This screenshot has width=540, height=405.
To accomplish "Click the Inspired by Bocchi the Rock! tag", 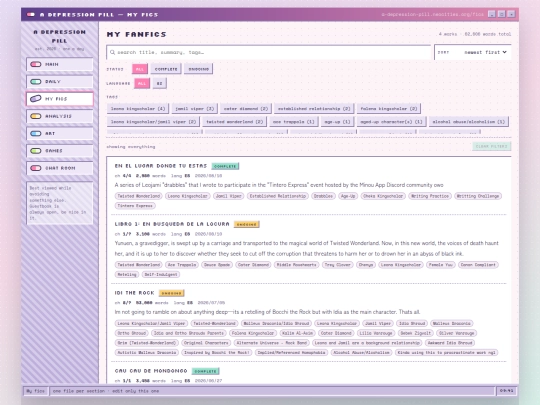I will point(217,352).
